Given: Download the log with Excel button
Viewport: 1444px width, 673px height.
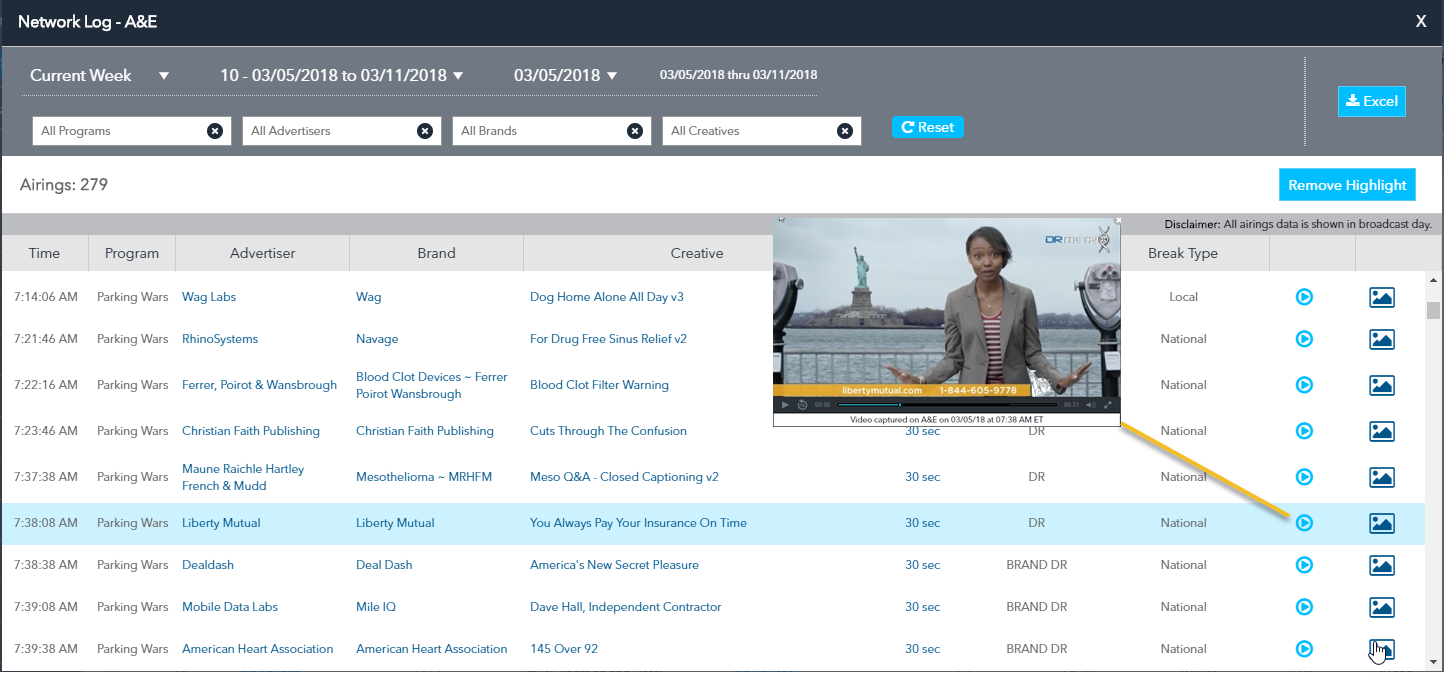Looking at the screenshot, I should point(1371,101).
